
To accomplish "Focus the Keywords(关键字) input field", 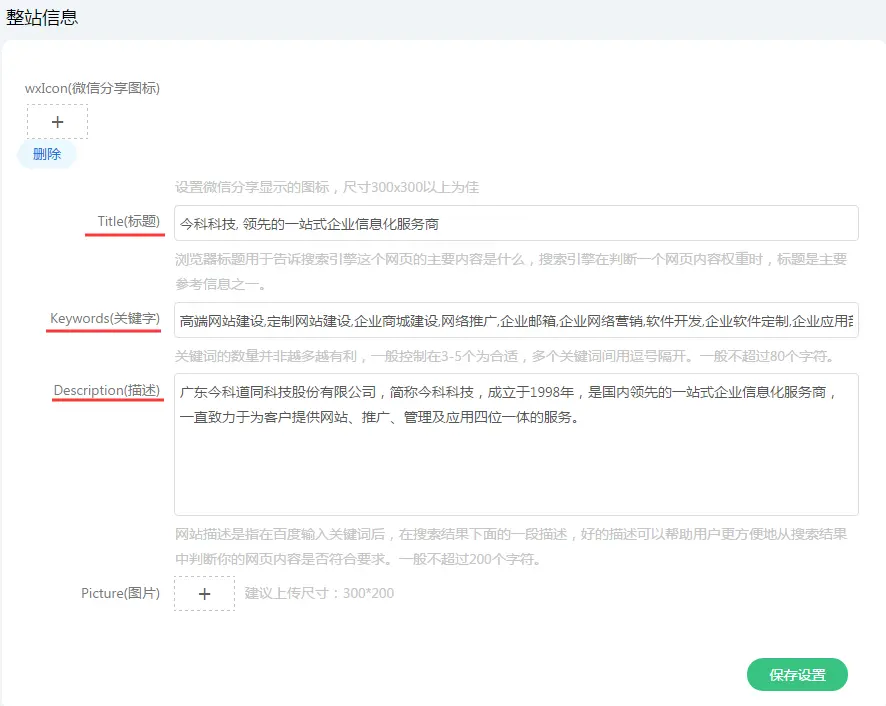I will pos(516,320).
